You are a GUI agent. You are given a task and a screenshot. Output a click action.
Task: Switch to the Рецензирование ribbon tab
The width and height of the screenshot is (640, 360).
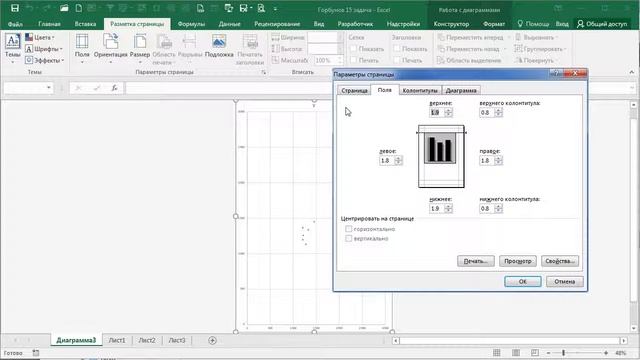click(x=277, y=24)
